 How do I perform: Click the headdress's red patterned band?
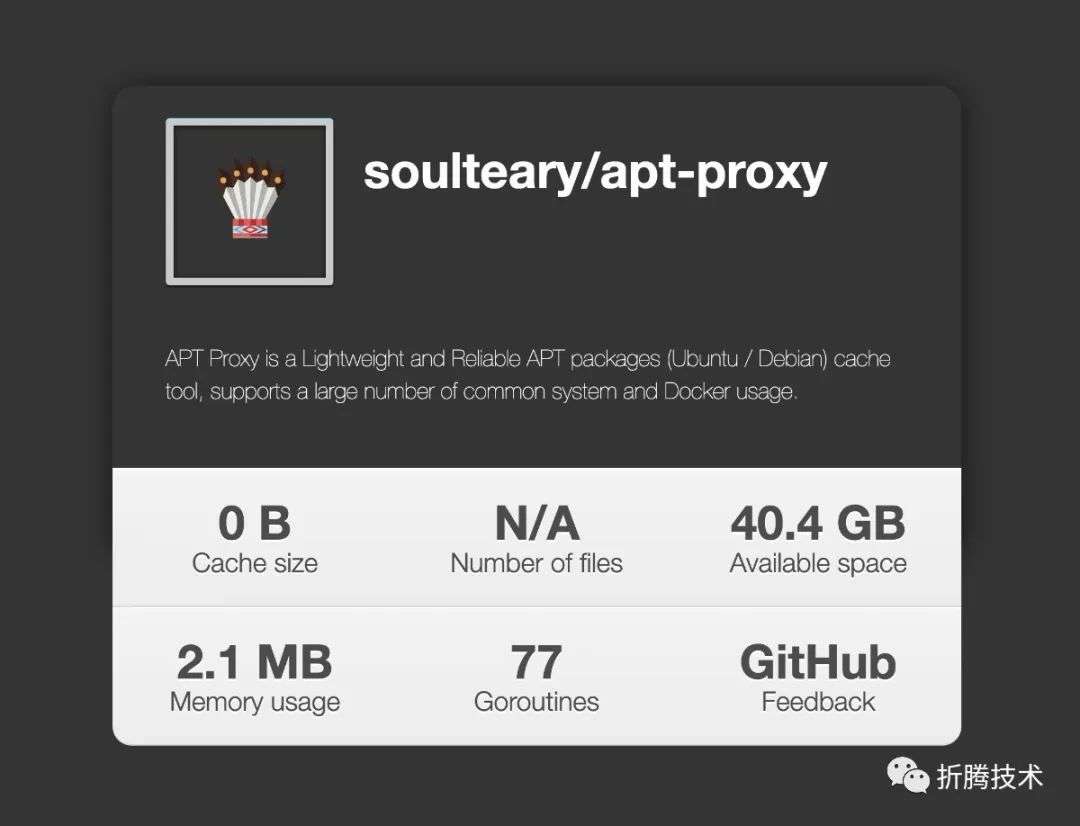click(x=249, y=229)
